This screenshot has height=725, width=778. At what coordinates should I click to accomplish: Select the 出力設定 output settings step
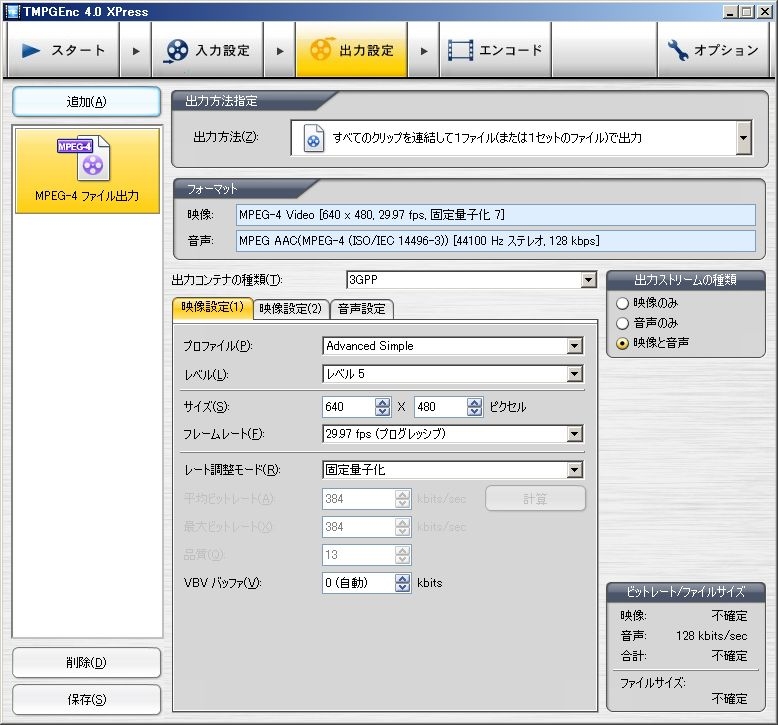pyautogui.click(x=351, y=50)
